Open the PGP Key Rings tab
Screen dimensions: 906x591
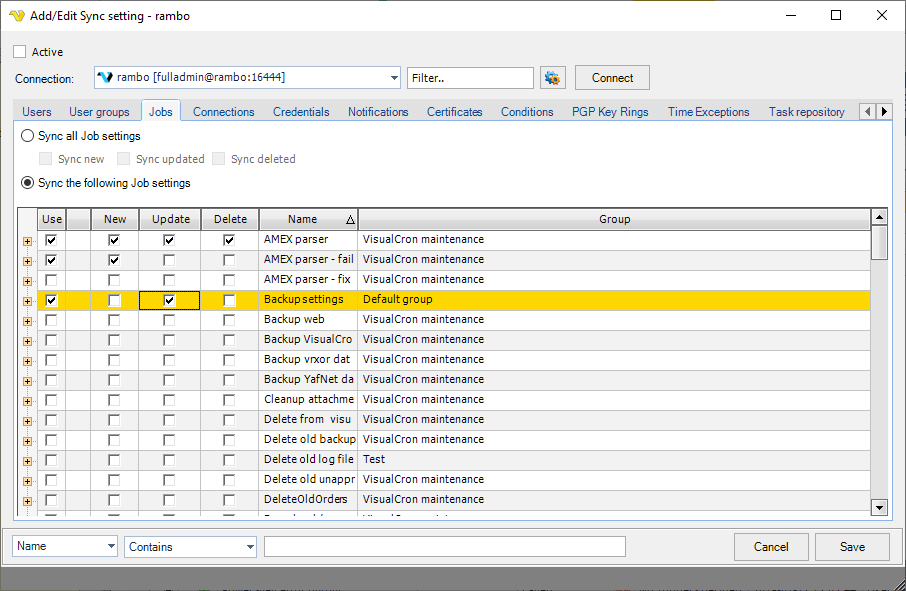coord(609,112)
